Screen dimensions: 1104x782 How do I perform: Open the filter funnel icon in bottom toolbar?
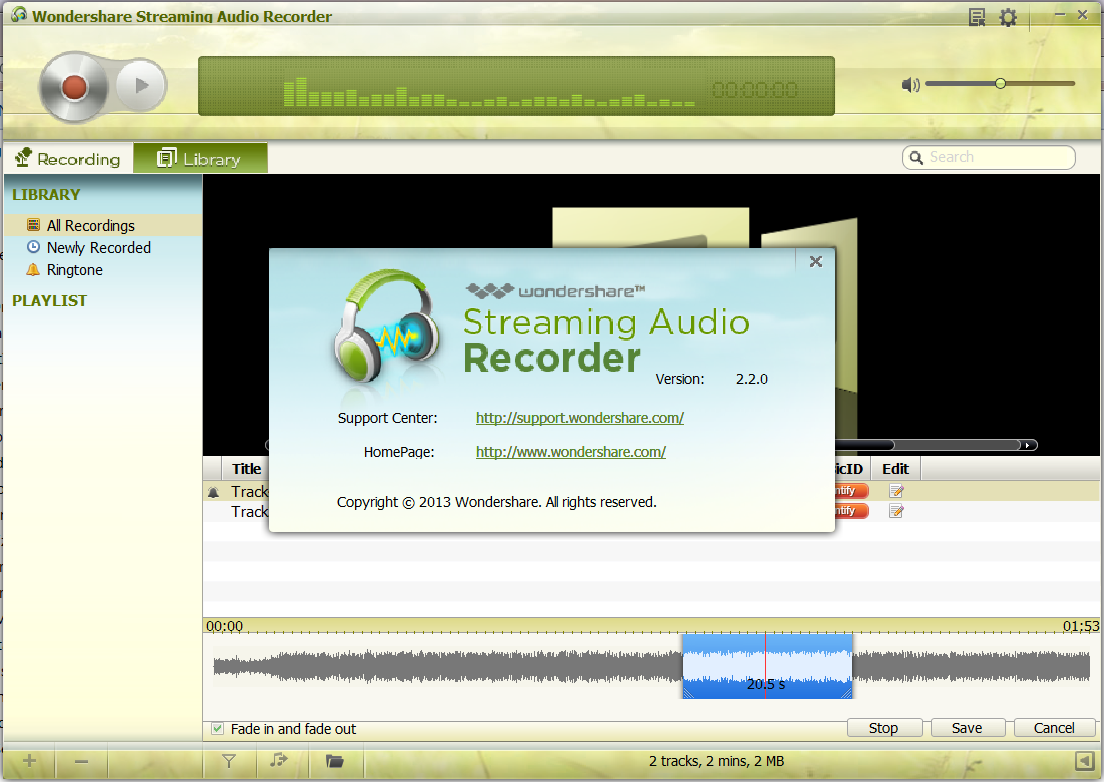click(x=229, y=761)
